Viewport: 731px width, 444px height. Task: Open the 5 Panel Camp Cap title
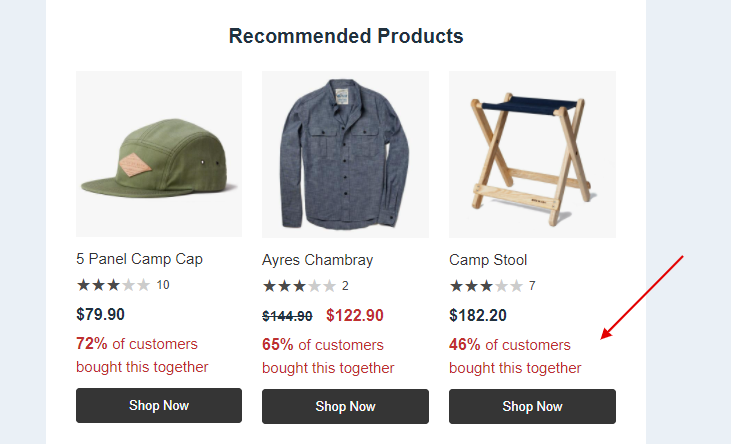tap(139, 259)
